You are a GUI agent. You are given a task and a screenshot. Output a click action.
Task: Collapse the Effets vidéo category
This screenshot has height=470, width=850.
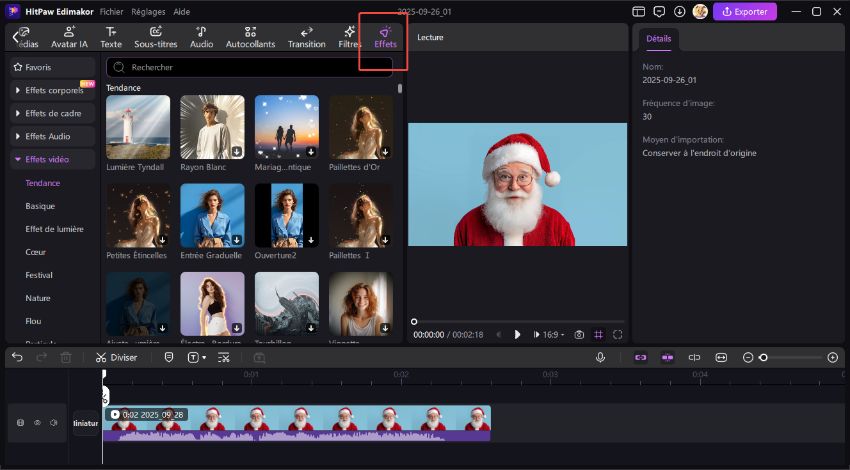point(53,159)
